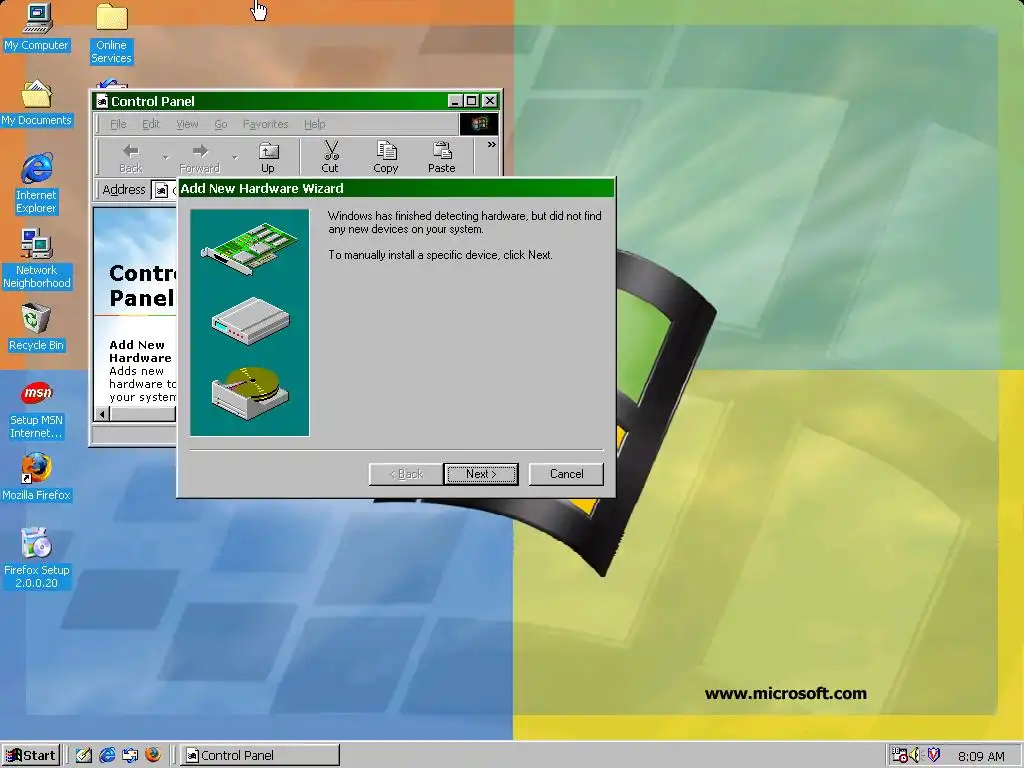
Task: Open the Help menu in Control Panel
Action: (315, 124)
